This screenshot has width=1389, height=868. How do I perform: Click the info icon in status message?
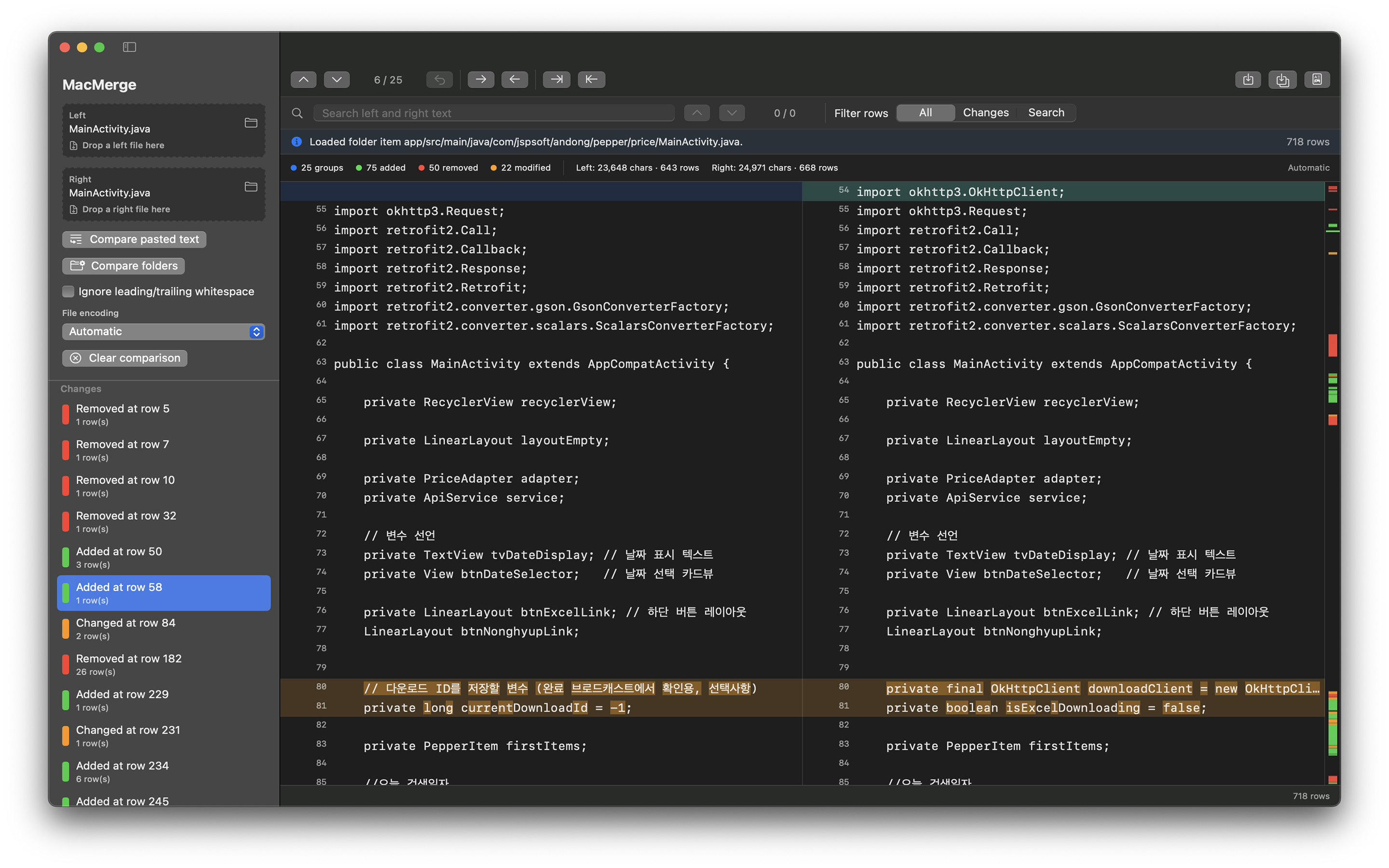[297, 142]
